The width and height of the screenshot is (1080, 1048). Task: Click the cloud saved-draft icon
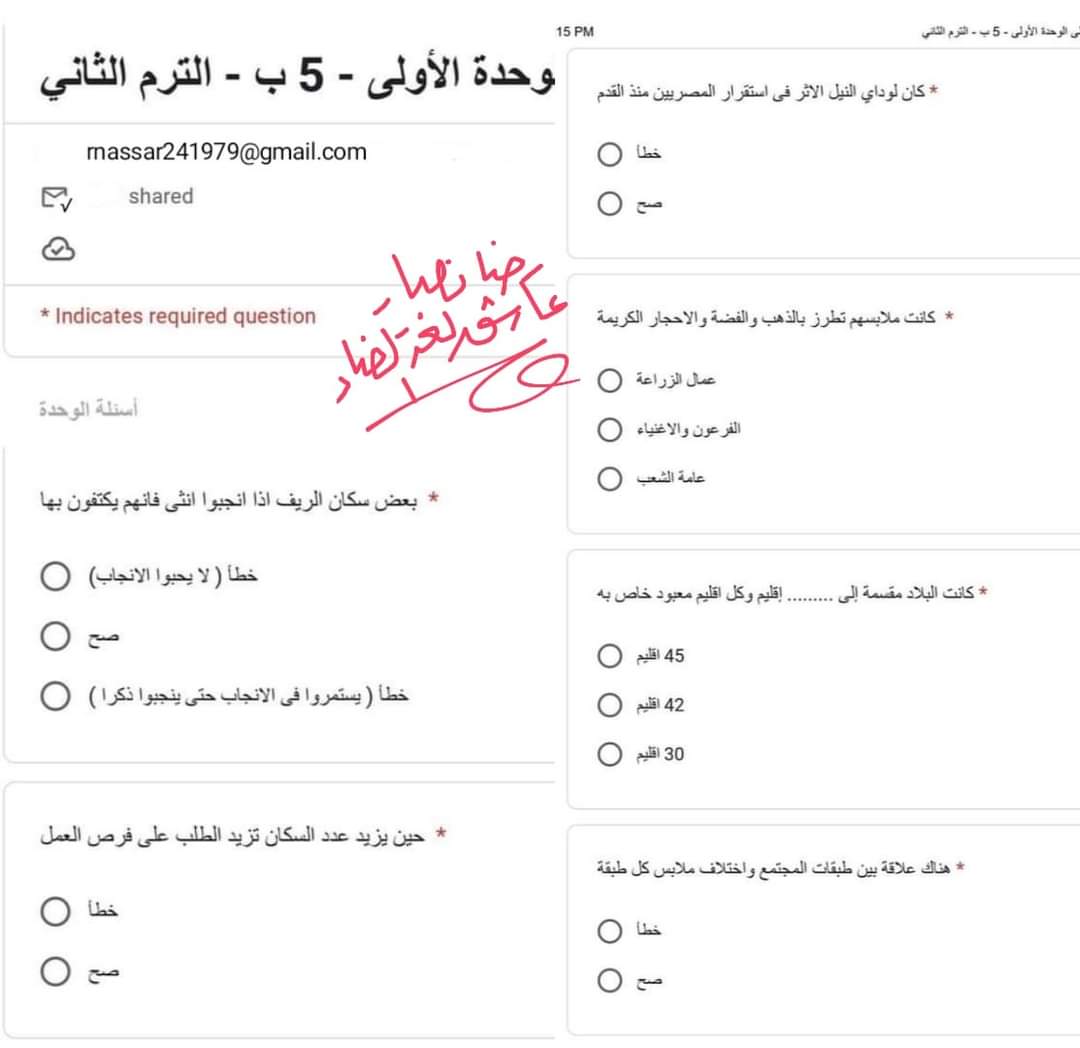point(57,249)
